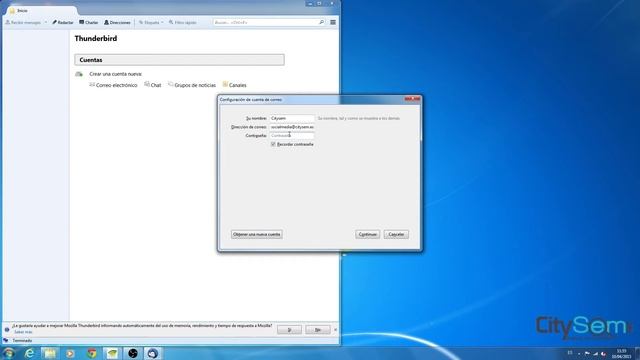This screenshot has width=640, height=360.
Task: Click the Cuentas section header
Action: (179, 60)
